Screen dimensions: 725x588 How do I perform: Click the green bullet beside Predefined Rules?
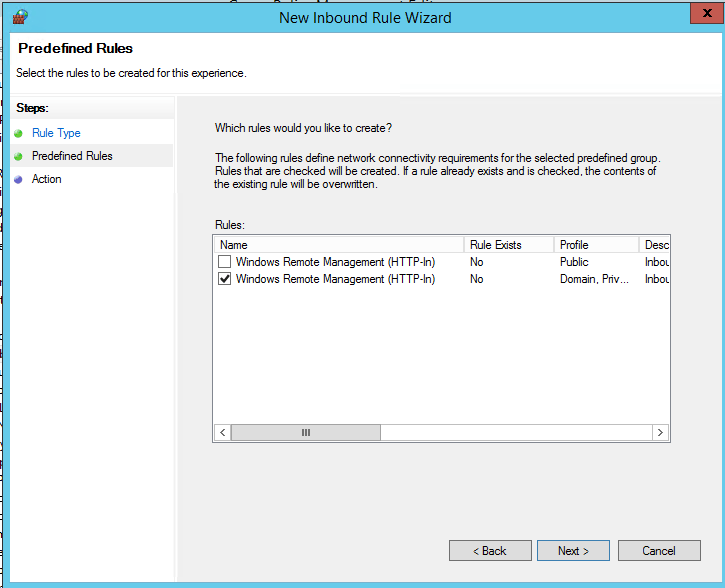click(x=18, y=156)
